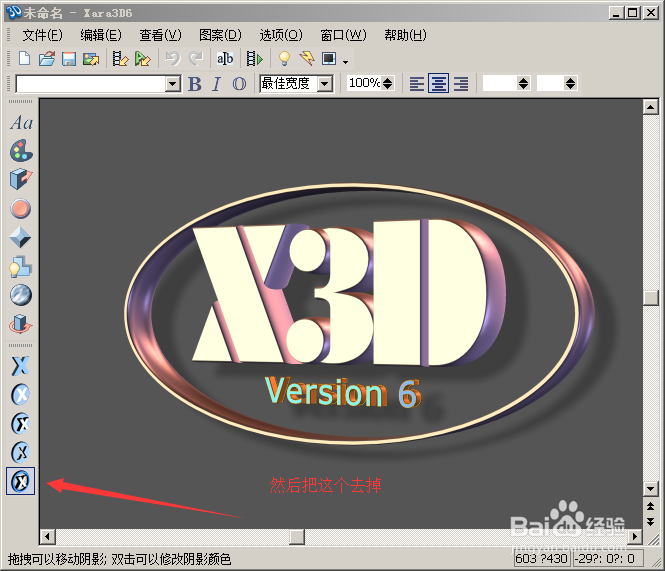
Task: Open the animation rotate tool
Action: point(20,324)
